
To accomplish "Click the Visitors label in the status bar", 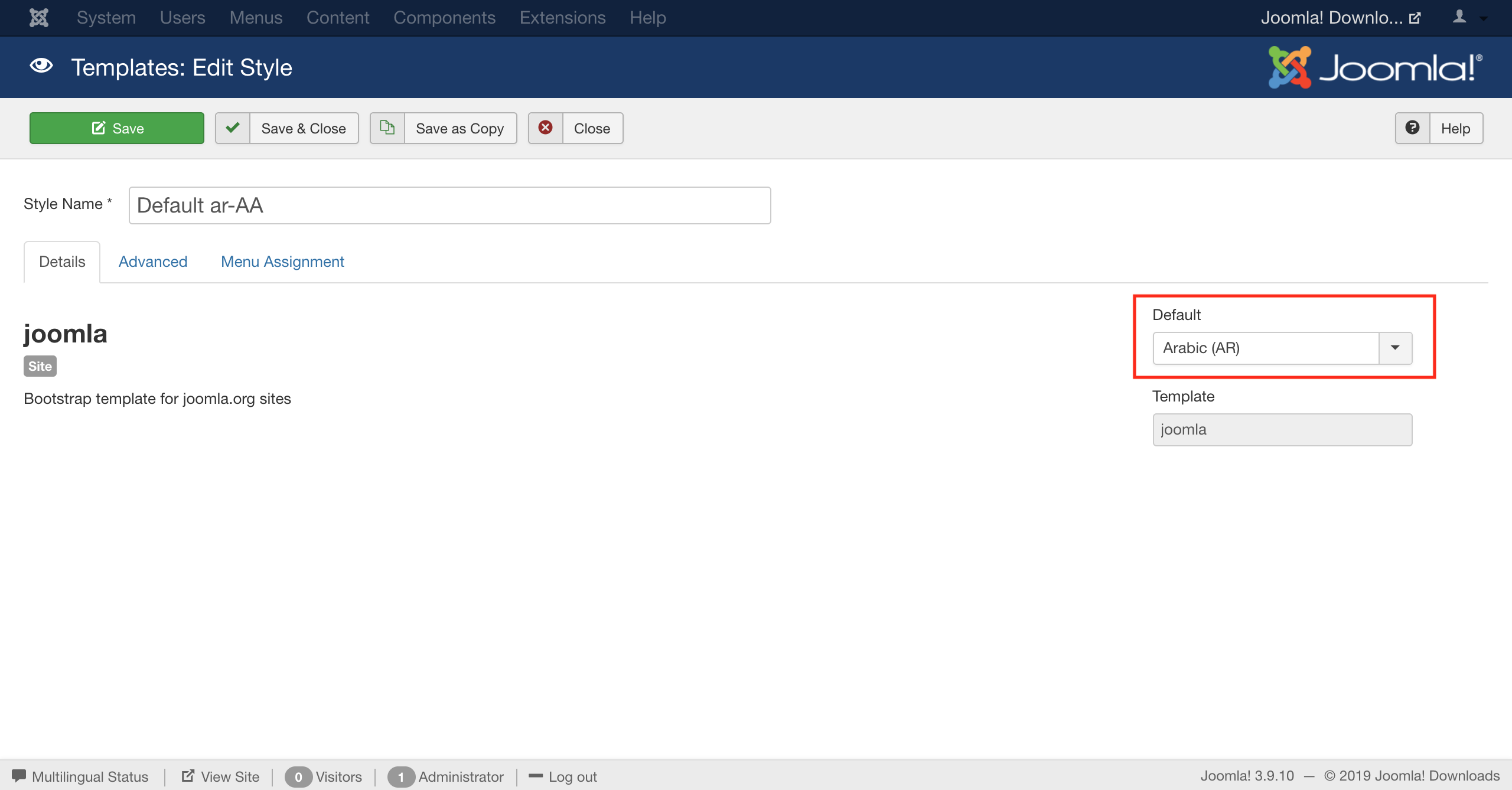I will pos(338,776).
